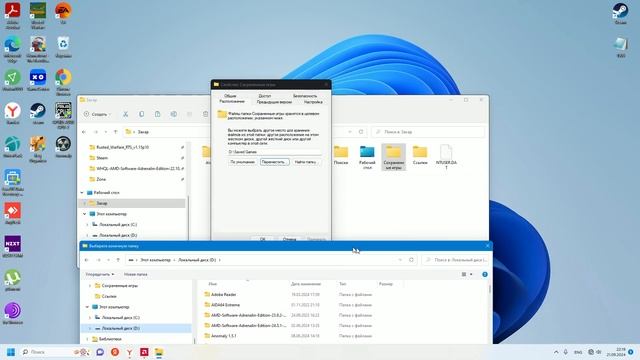This screenshot has height=360, width=640.
Task: Click OK button in Properties dialog
Action: tap(263, 239)
